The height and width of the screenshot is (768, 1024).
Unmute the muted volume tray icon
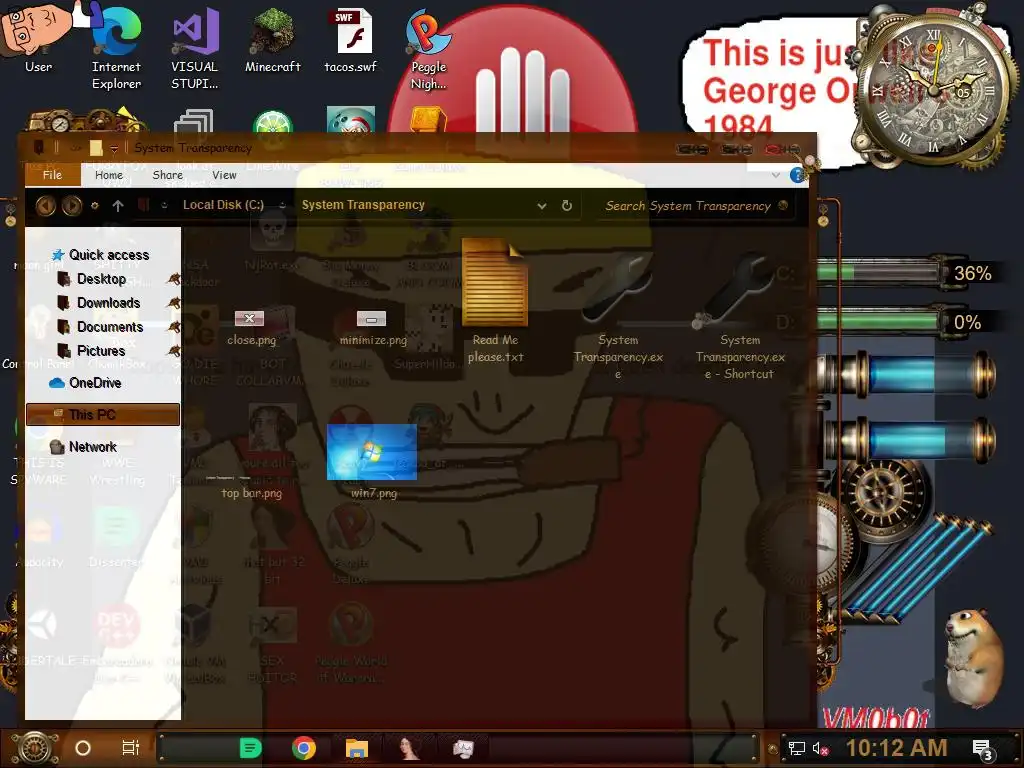pos(820,748)
